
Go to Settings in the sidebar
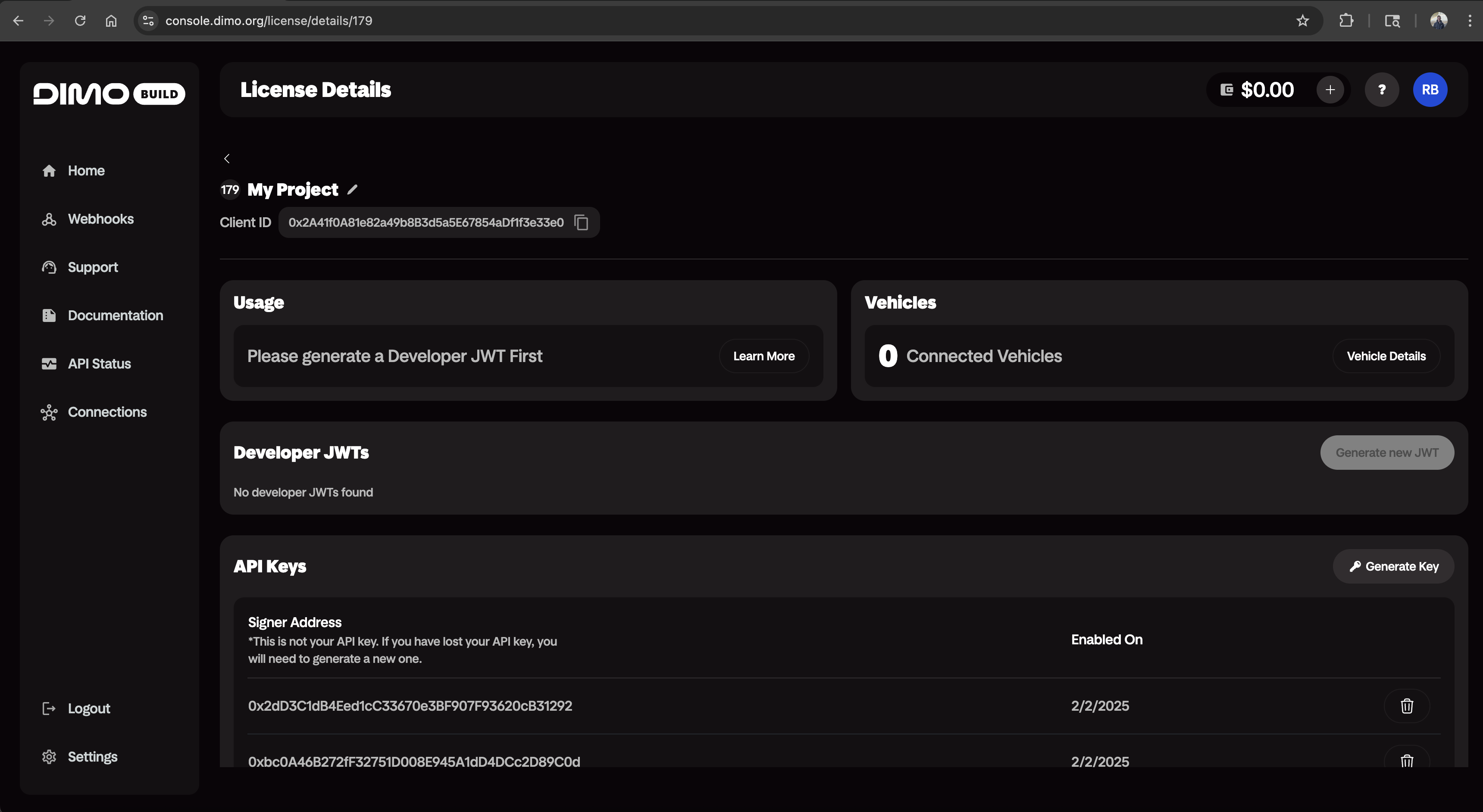92,757
